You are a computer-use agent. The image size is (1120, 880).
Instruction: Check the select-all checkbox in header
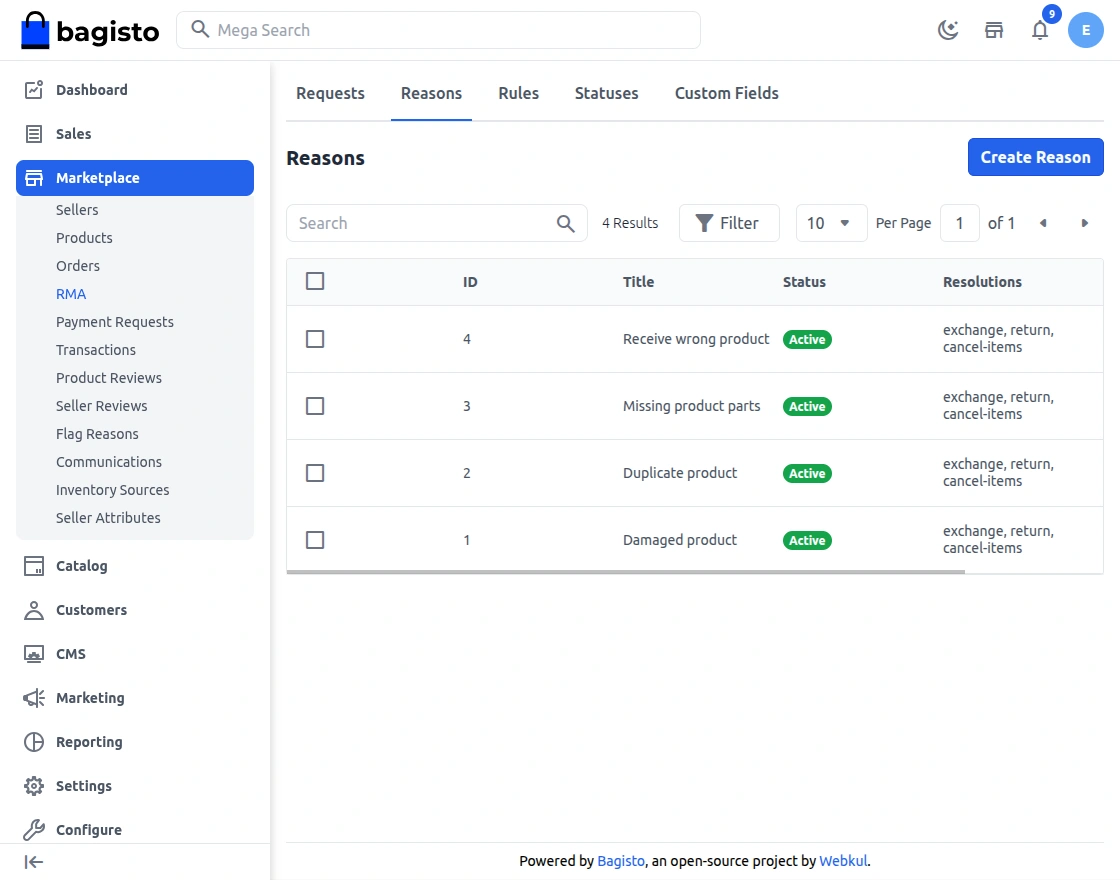(315, 281)
